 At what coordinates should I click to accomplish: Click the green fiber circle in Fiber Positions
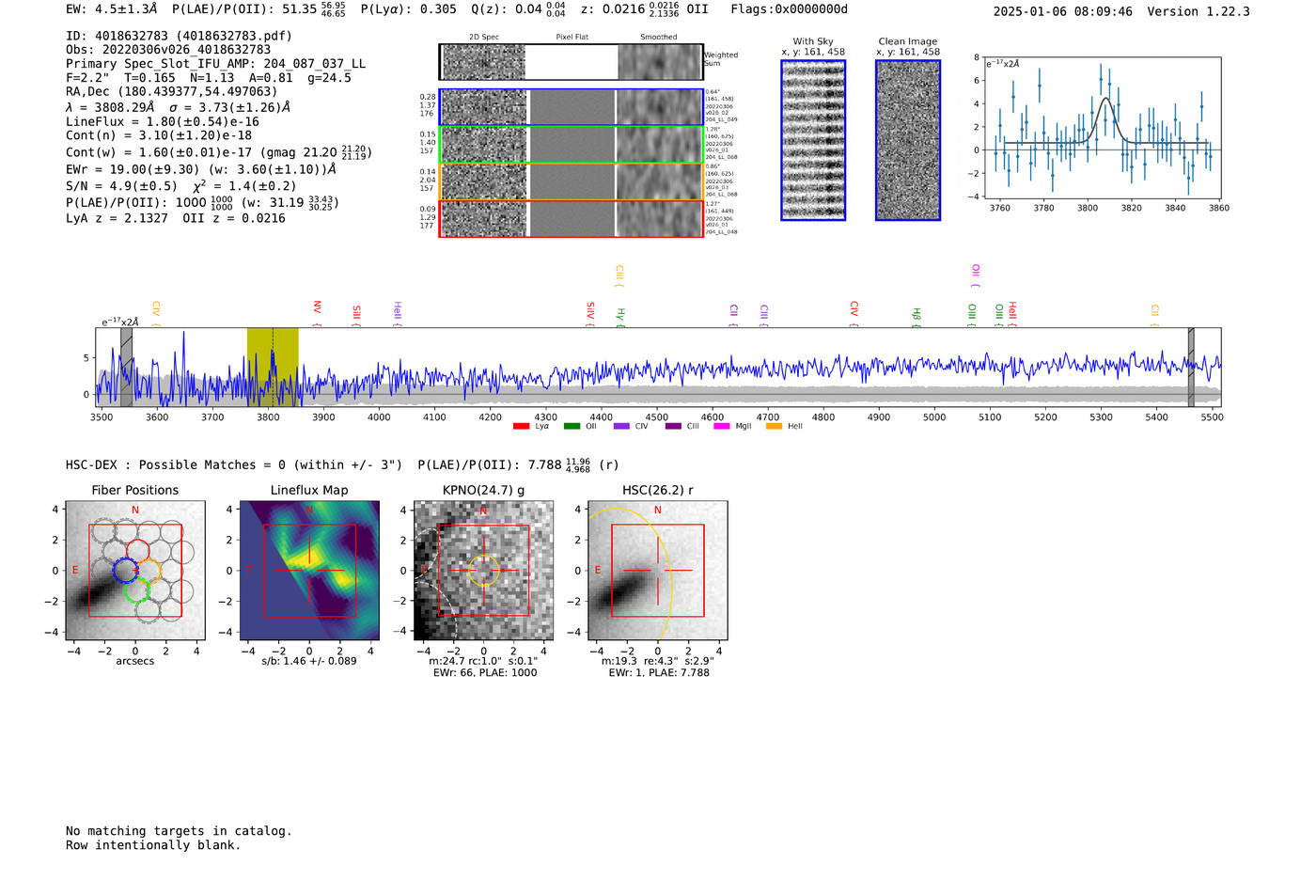pyautogui.click(x=138, y=589)
